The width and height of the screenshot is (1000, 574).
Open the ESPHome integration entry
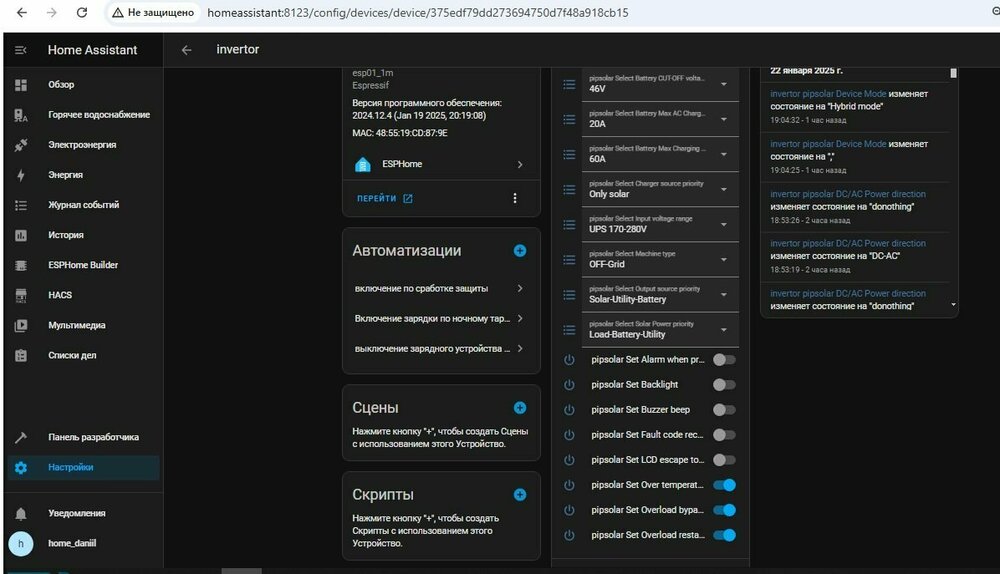coord(440,164)
